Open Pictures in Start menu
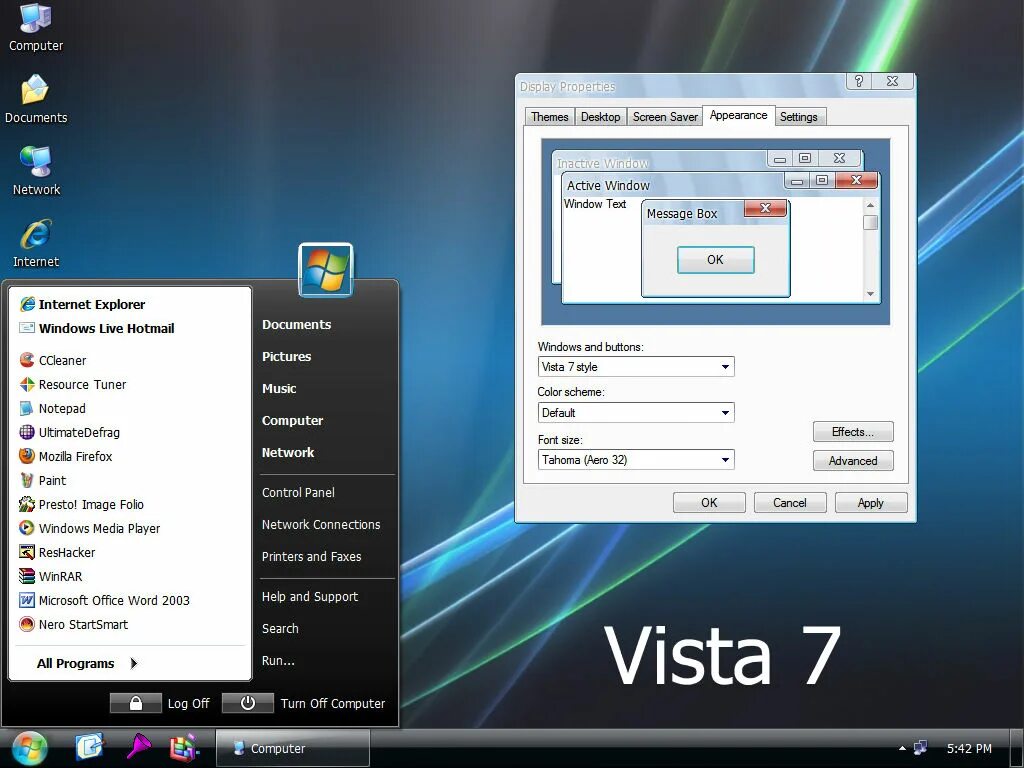This screenshot has height=768, width=1024. [x=287, y=357]
